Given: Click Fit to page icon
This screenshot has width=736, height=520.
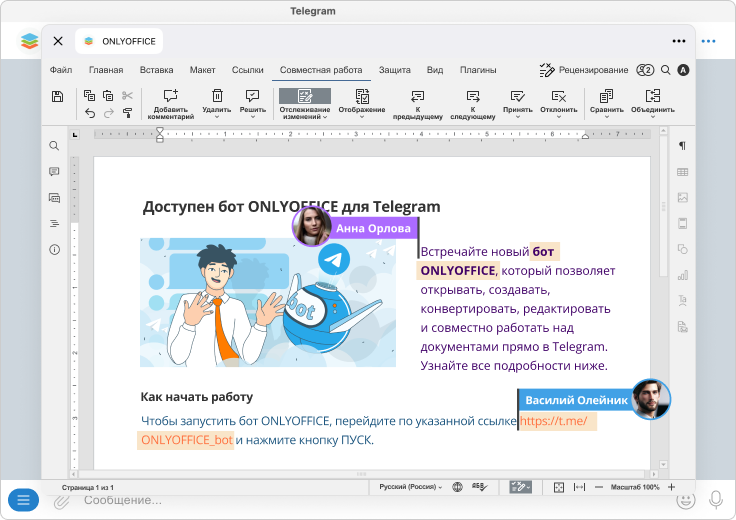Looking at the screenshot, I should (559, 487).
